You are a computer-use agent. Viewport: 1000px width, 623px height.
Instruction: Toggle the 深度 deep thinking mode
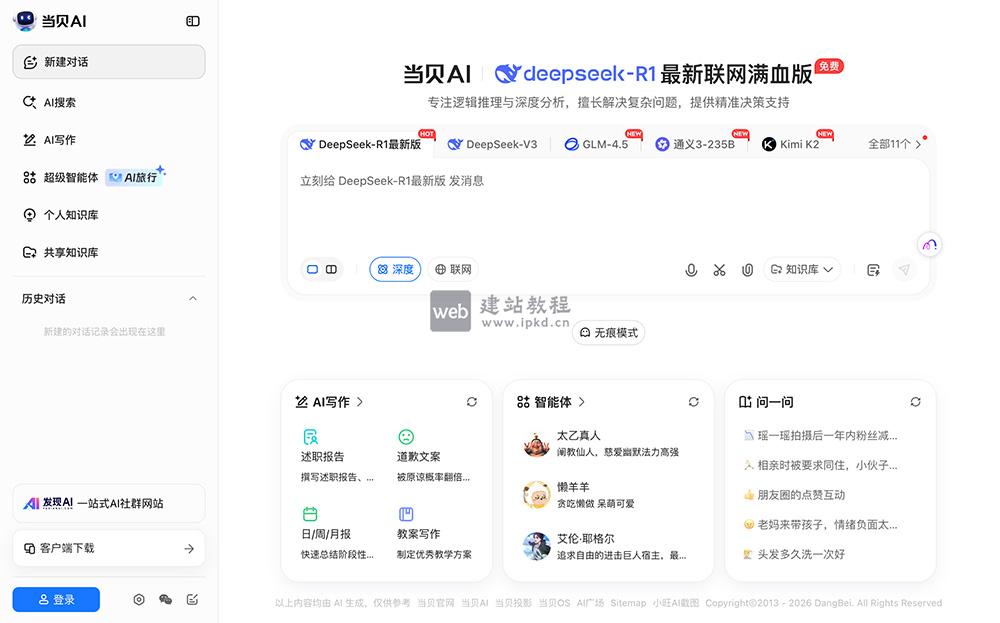[395, 269]
